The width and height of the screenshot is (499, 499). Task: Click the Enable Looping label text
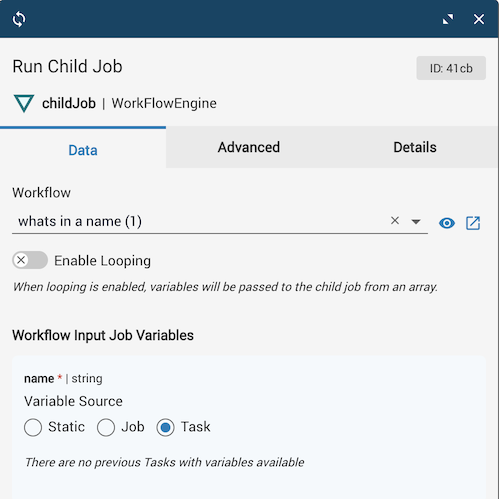point(103,261)
